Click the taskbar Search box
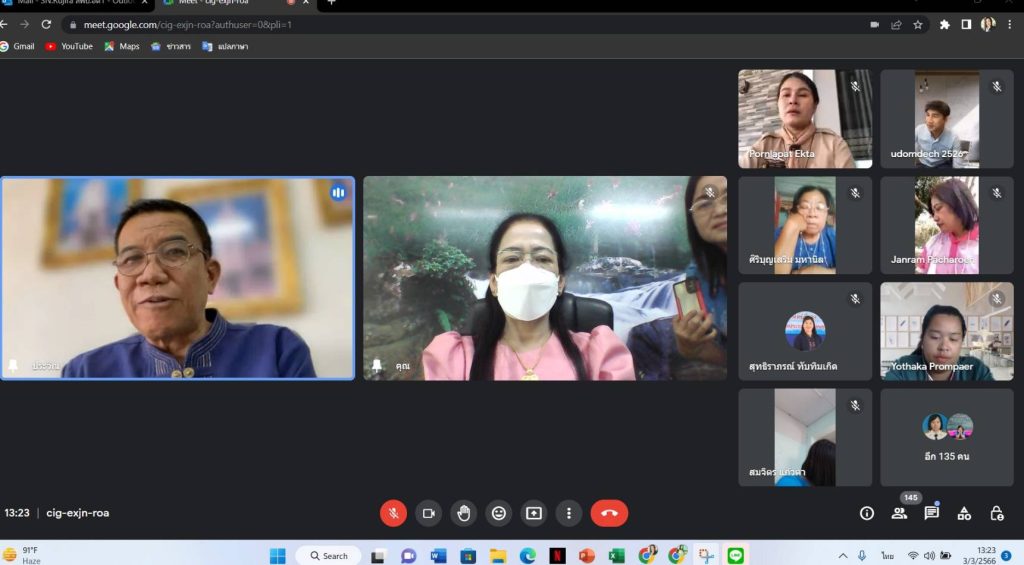Screen dimensions: 1024x565 (329, 556)
